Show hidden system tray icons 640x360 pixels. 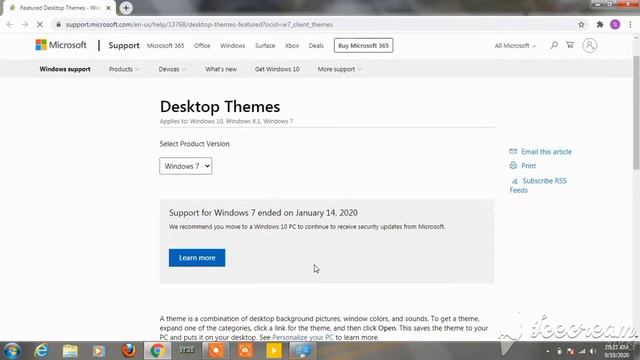[548, 351]
